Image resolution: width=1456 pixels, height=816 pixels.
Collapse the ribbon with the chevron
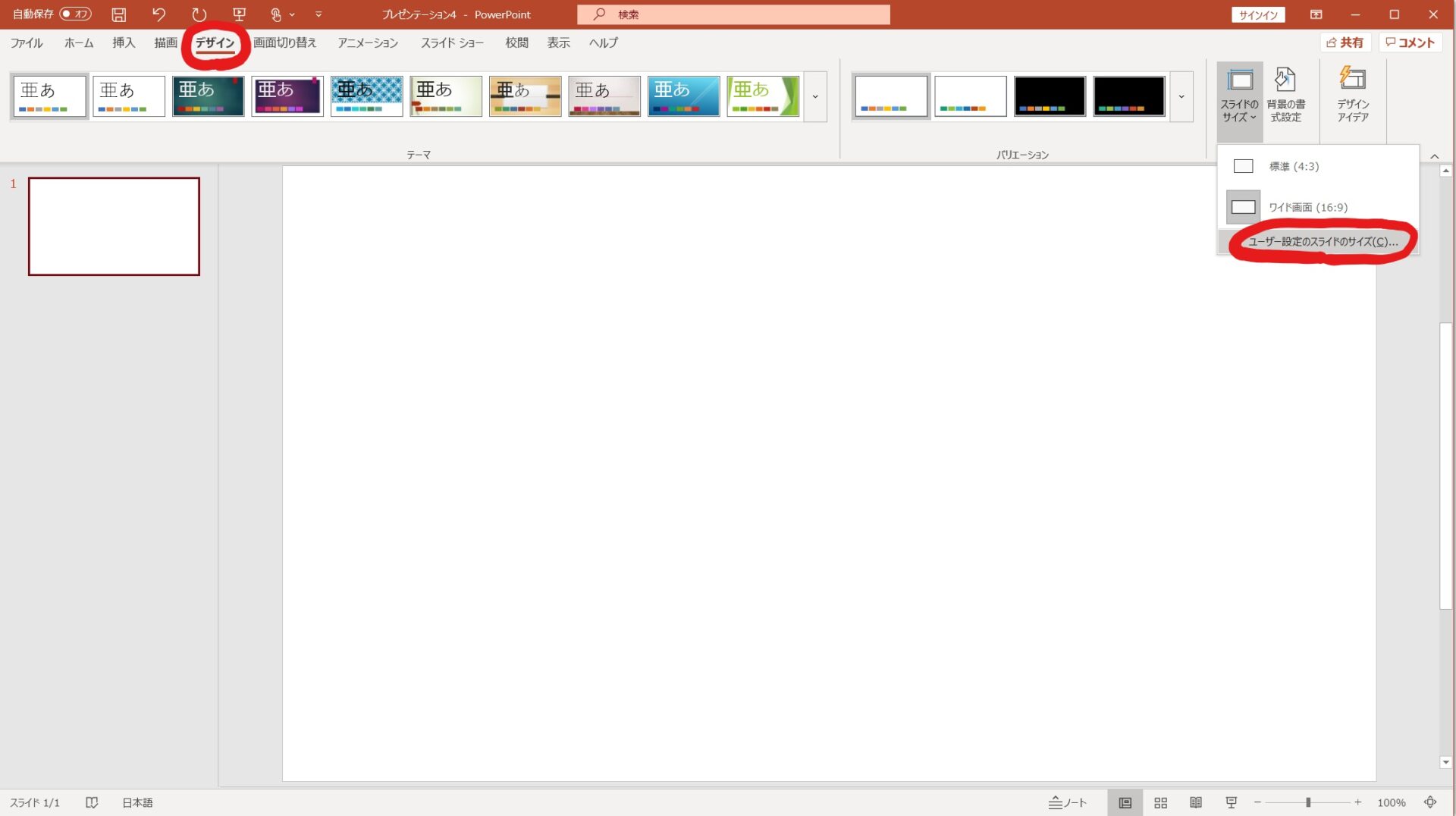pos(1434,156)
